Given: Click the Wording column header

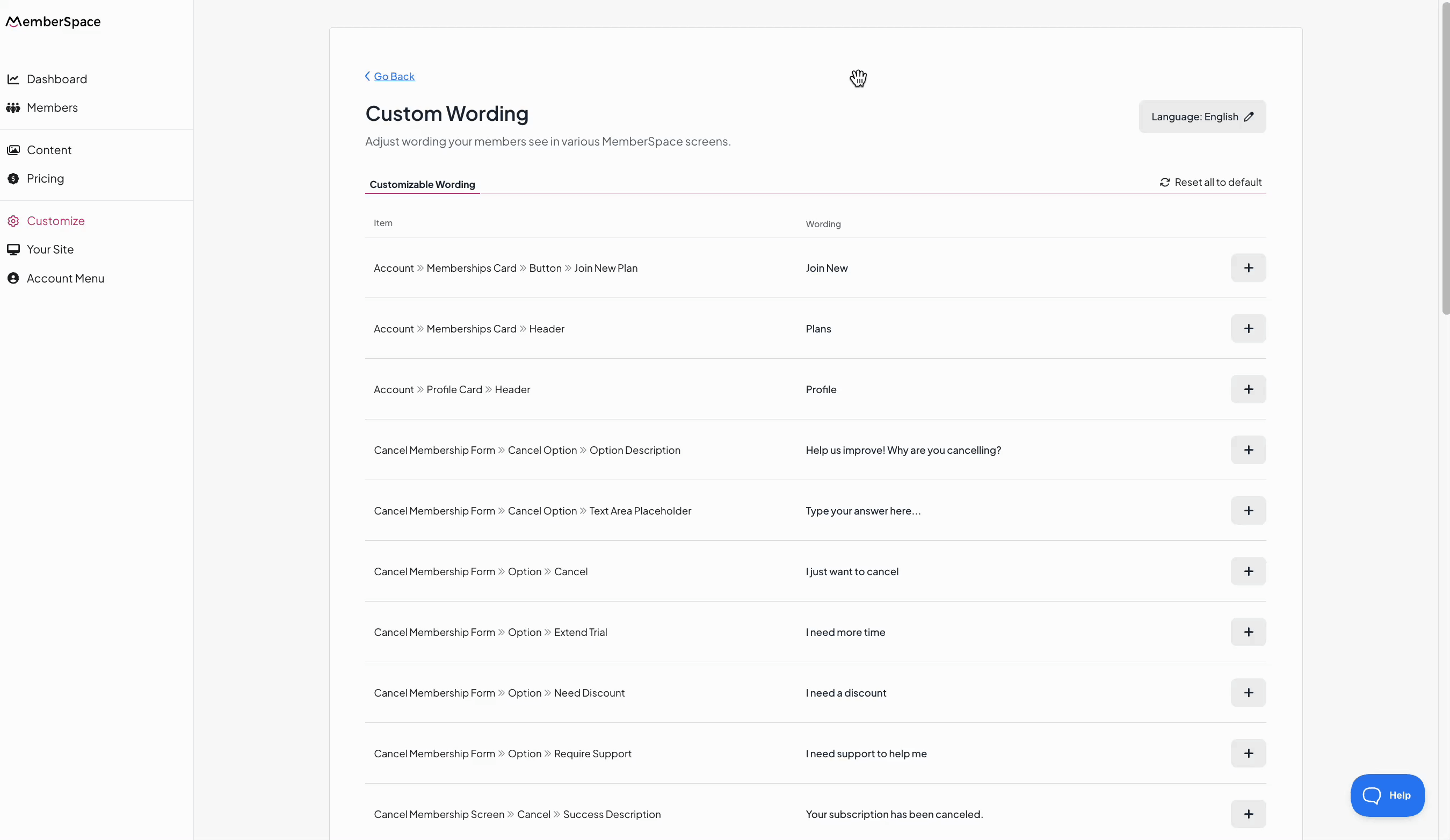Looking at the screenshot, I should (823, 224).
